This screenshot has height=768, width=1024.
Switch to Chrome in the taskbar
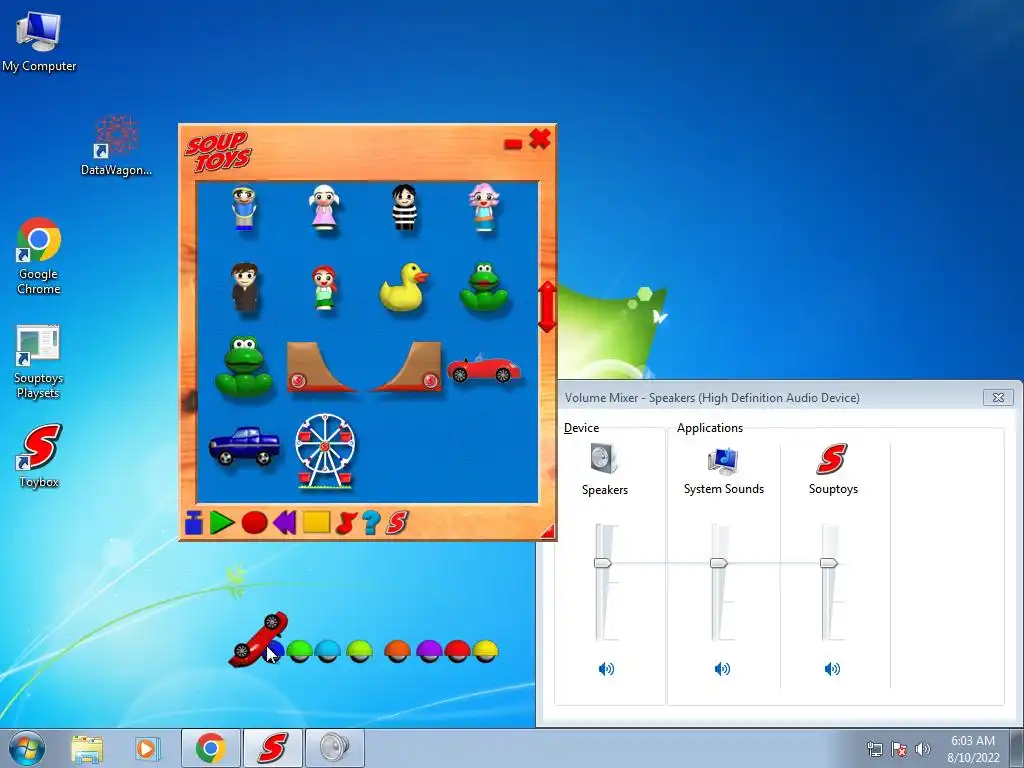211,748
